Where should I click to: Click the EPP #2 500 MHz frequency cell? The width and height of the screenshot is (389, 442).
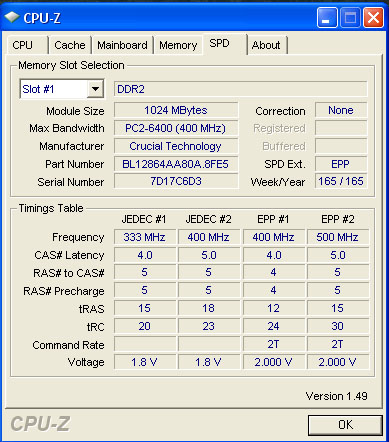[338, 237]
